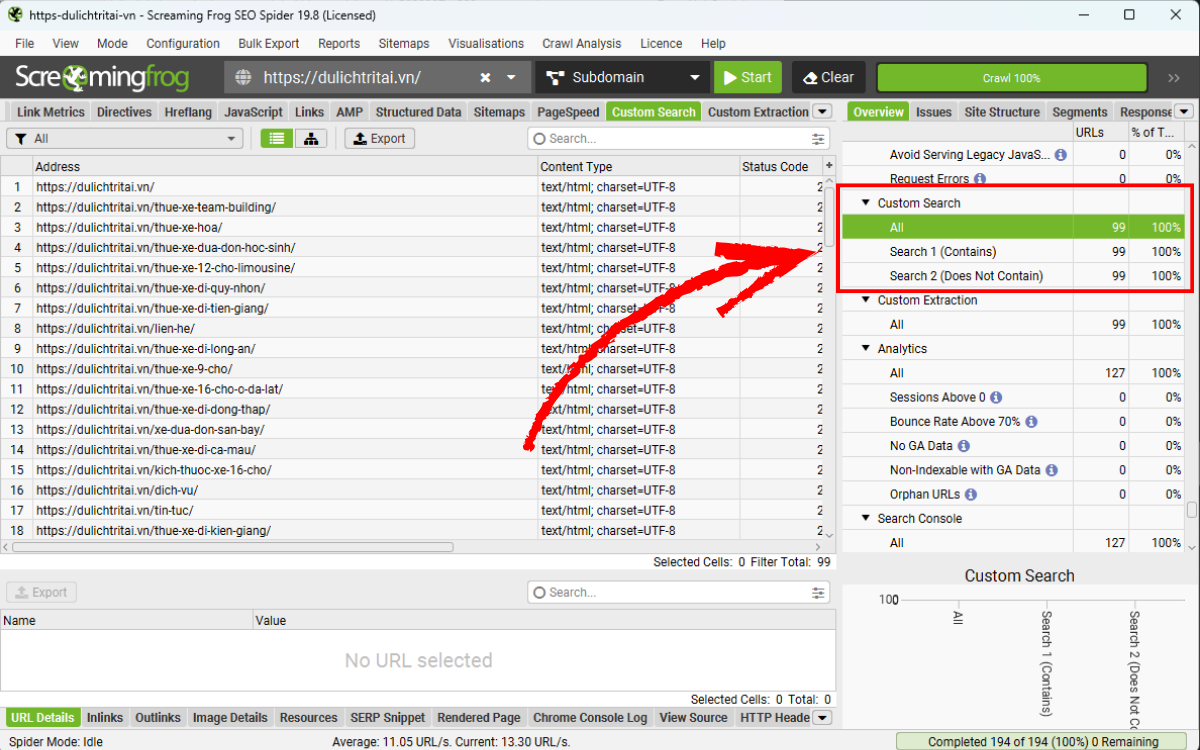Click info icon beside Orphan URLs

pos(970,495)
